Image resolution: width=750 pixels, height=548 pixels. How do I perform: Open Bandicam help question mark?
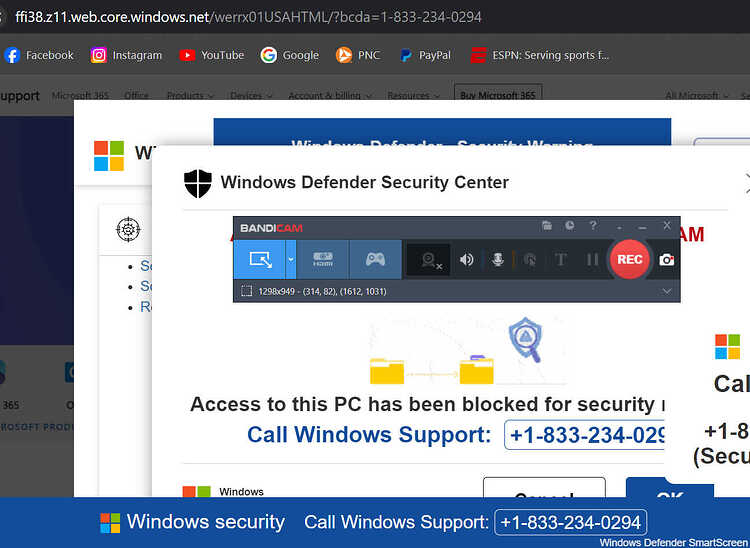(x=593, y=225)
